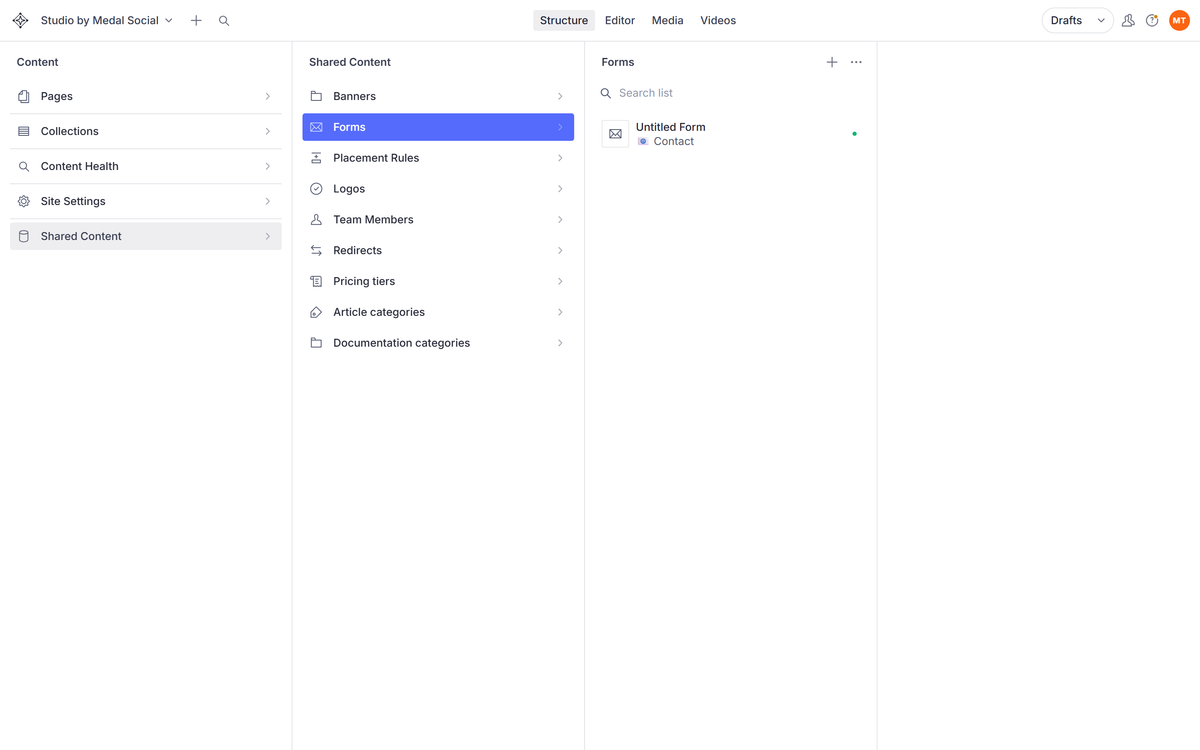
Task: Switch to the Structure tab
Action: pyautogui.click(x=564, y=20)
